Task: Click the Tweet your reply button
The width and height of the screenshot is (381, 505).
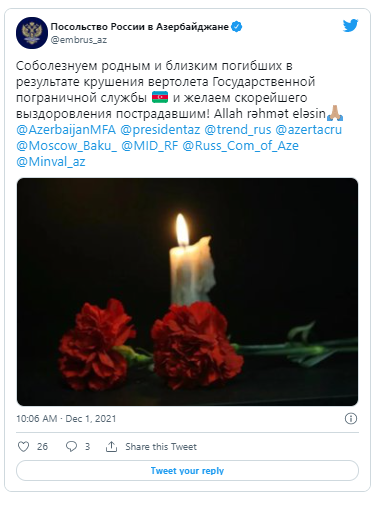Action: (187, 471)
